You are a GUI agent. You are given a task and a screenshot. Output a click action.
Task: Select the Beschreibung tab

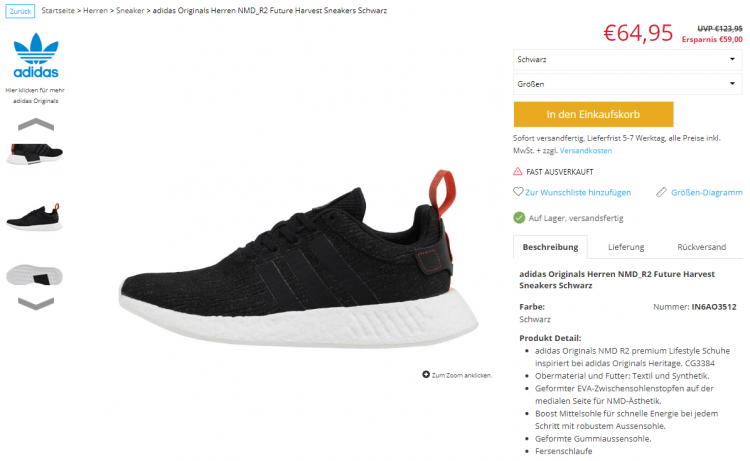pyautogui.click(x=550, y=247)
